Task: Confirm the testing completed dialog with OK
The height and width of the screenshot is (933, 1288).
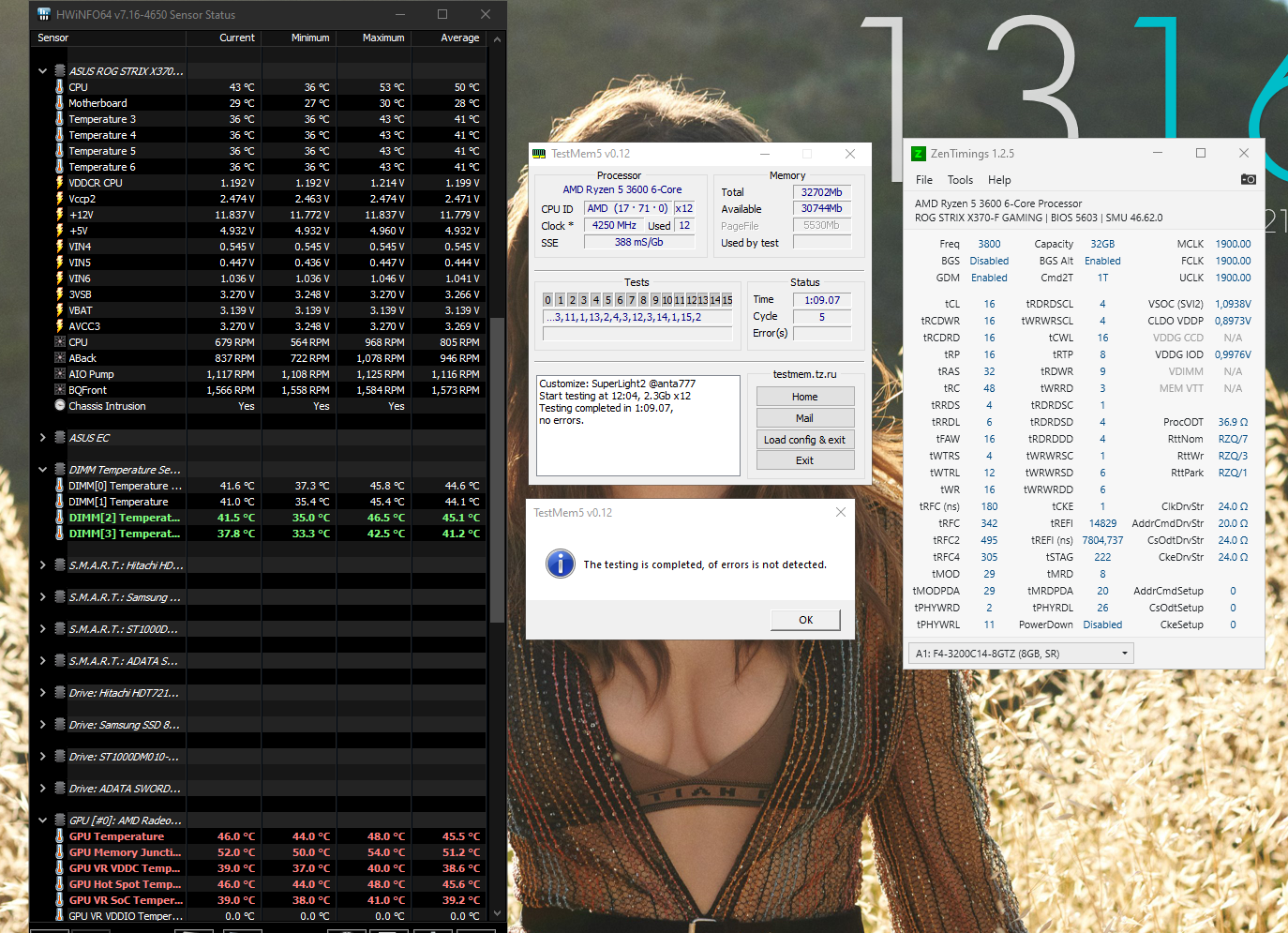Action: point(805,620)
